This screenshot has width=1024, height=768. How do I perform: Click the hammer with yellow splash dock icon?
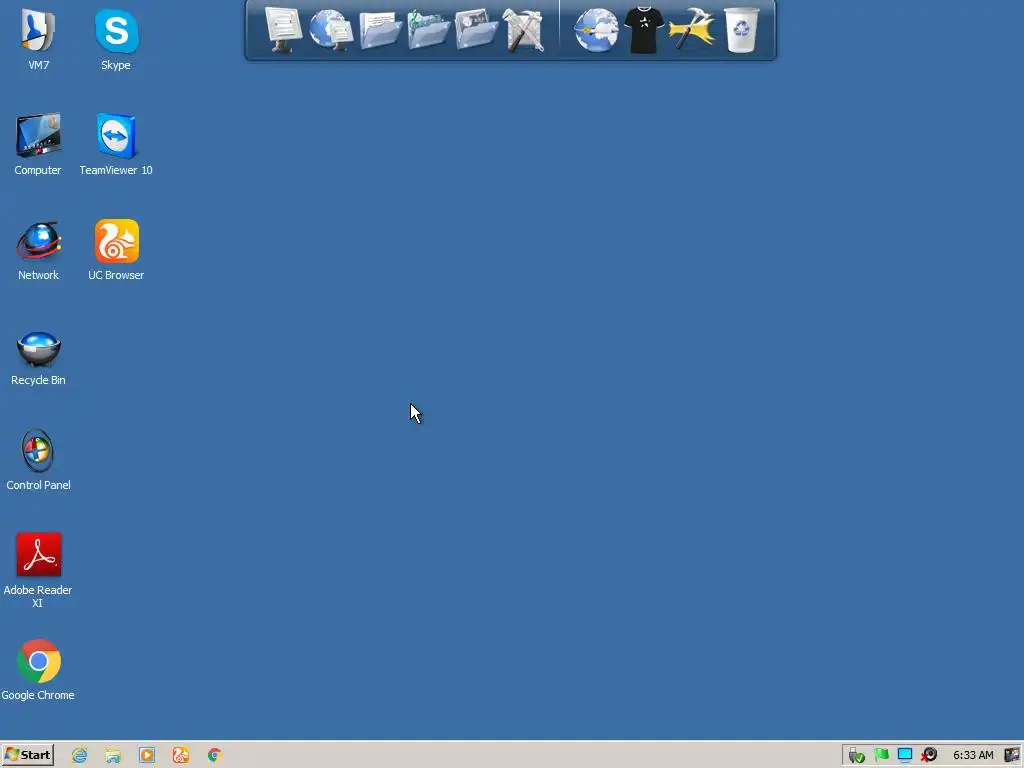pyautogui.click(x=692, y=29)
